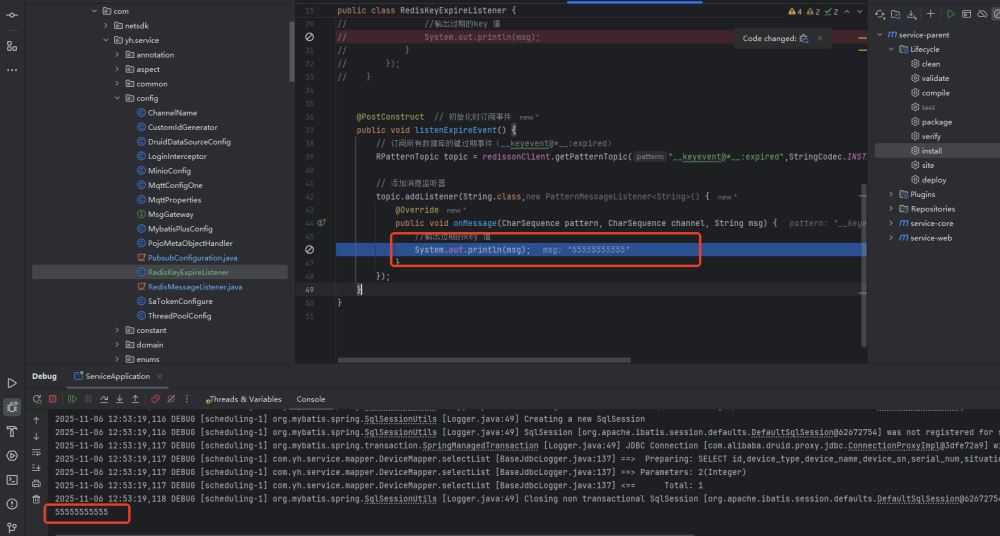Viewport: 1000px width, 536px height.
Task: Open Run tool window icon
Action: pos(11,383)
